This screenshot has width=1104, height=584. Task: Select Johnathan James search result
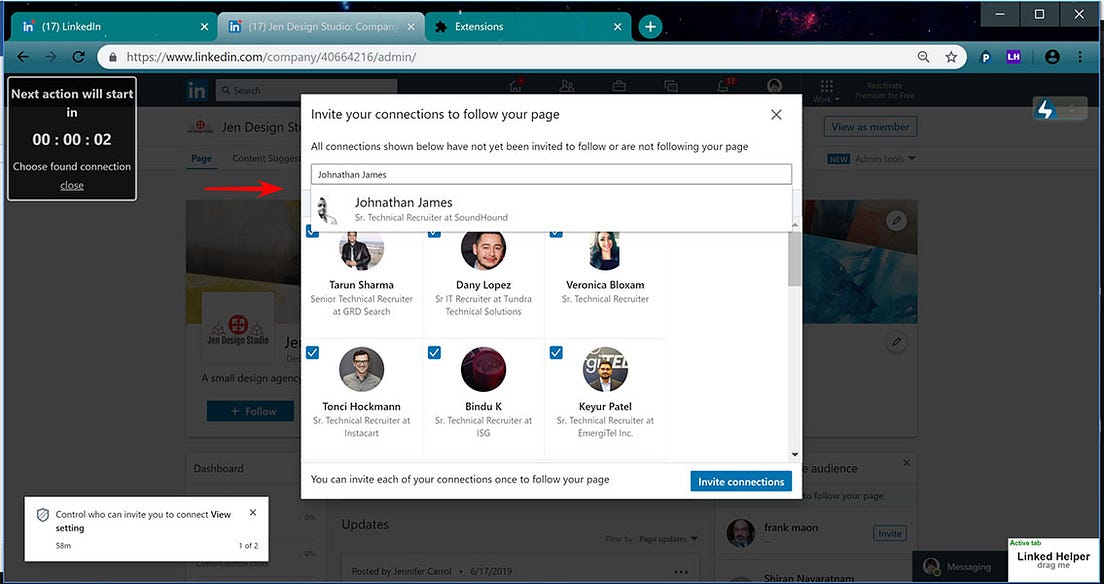551,209
